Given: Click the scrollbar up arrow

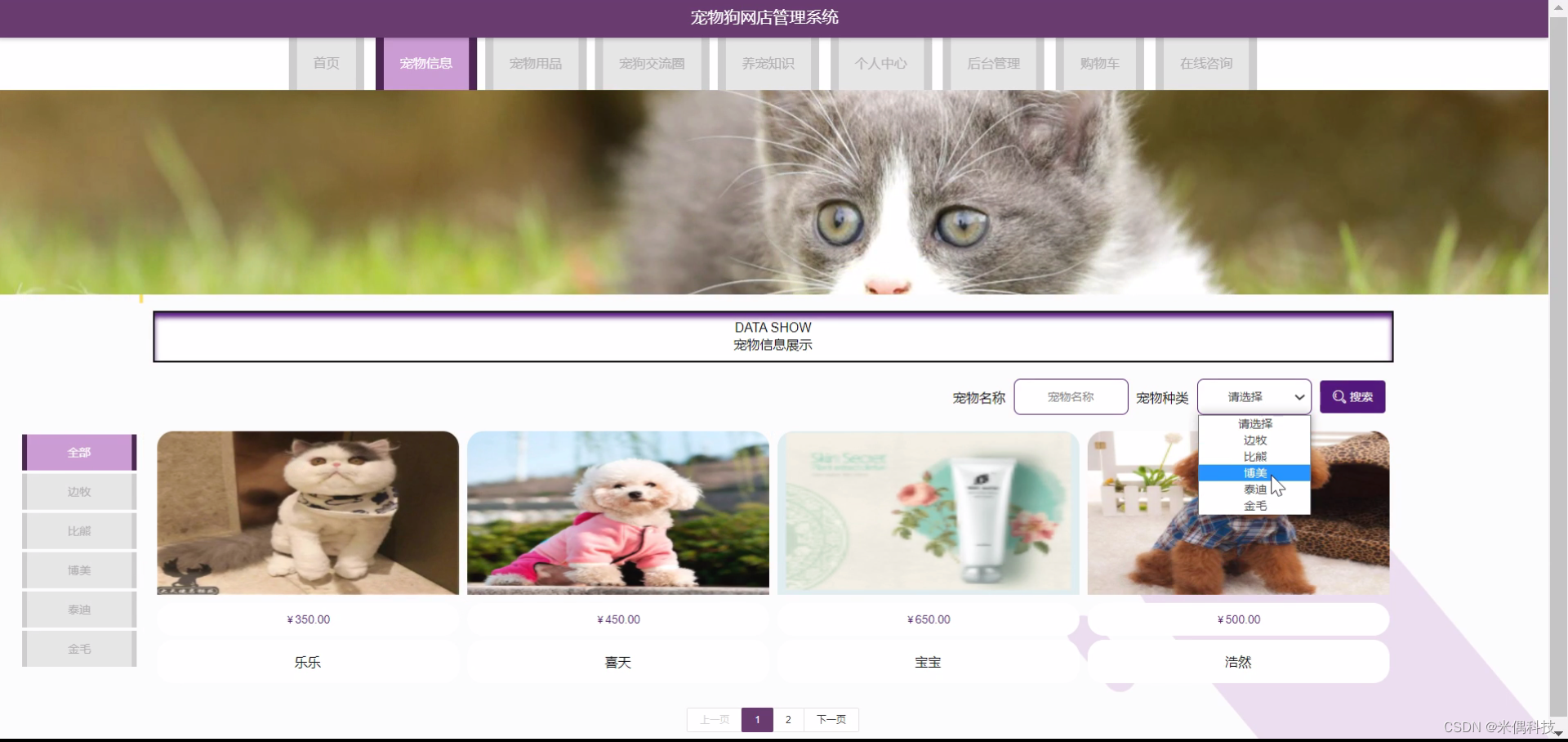Looking at the screenshot, I should [1558, 7].
